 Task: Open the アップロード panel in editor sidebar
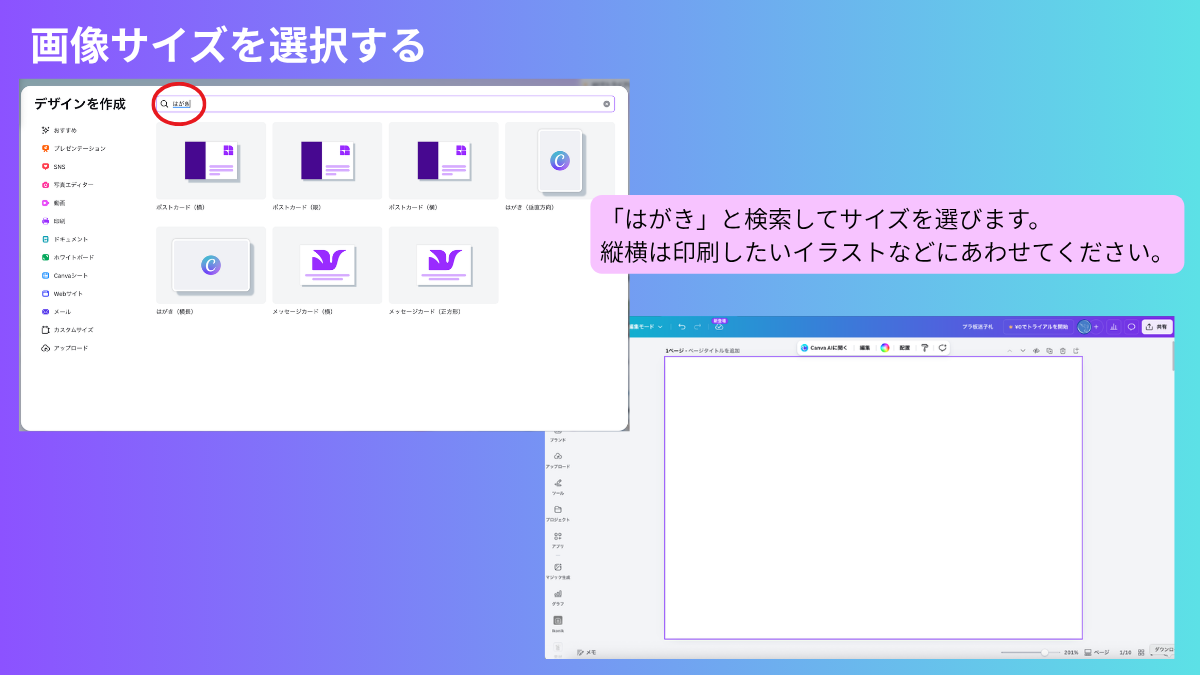tap(558, 459)
